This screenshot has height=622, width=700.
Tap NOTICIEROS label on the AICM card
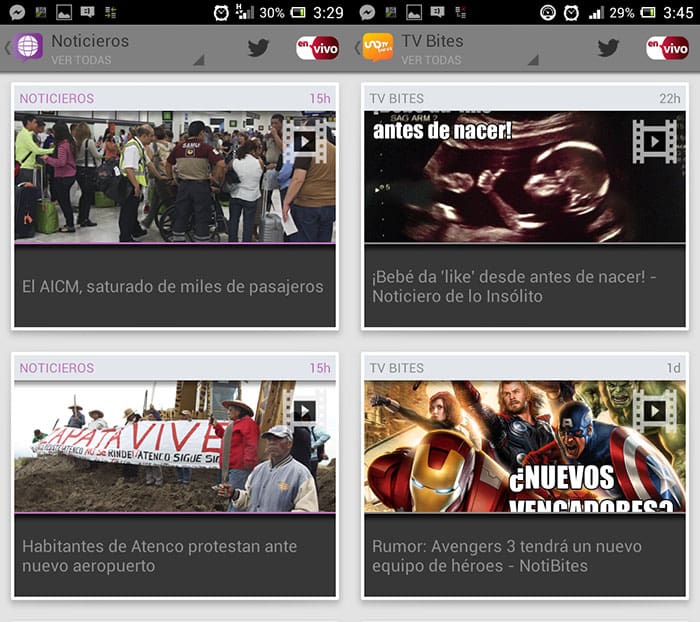click(57, 98)
